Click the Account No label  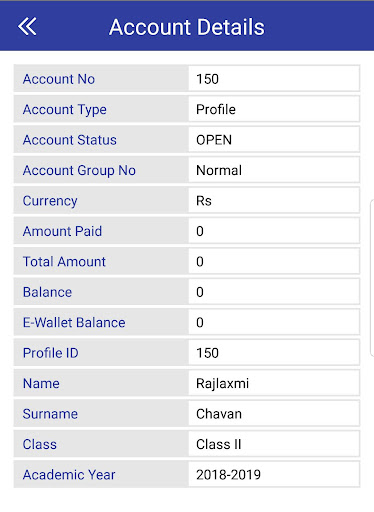tap(59, 79)
